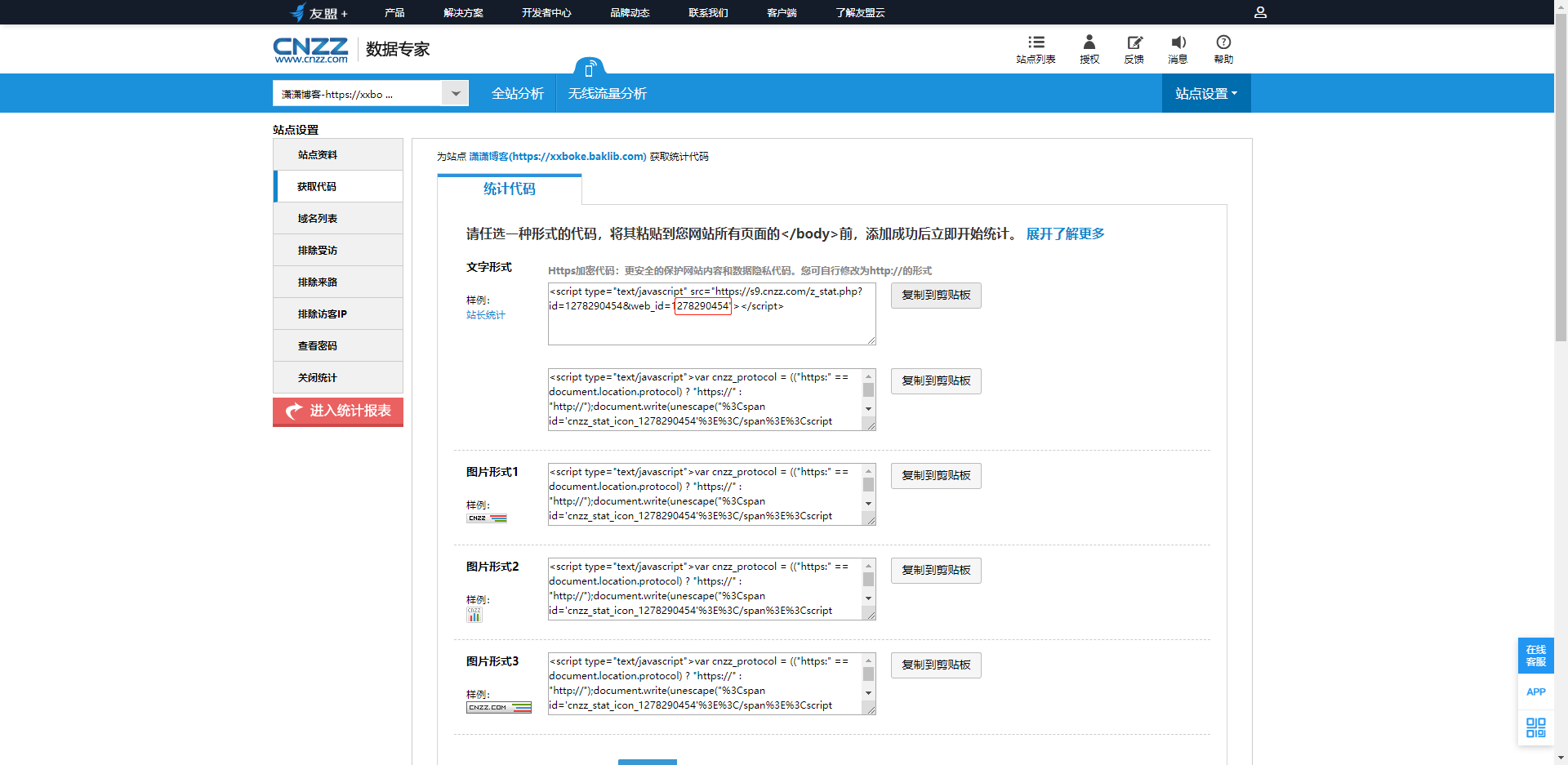1568x765 pixels.
Task: Click the page scrollbar down arrow
Action: coord(1561,758)
